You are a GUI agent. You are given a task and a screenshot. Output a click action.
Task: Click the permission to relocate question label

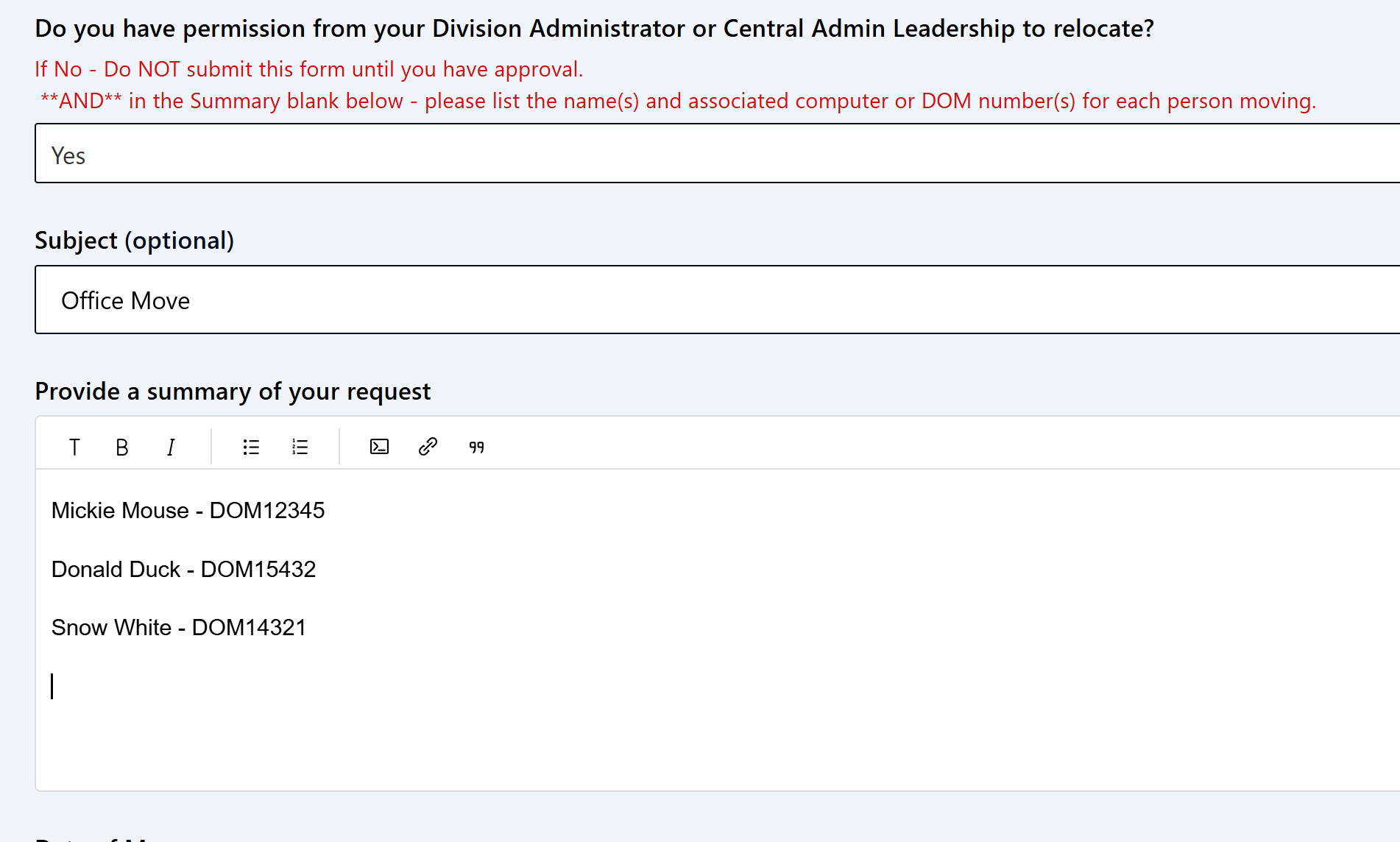pyautogui.click(x=595, y=29)
